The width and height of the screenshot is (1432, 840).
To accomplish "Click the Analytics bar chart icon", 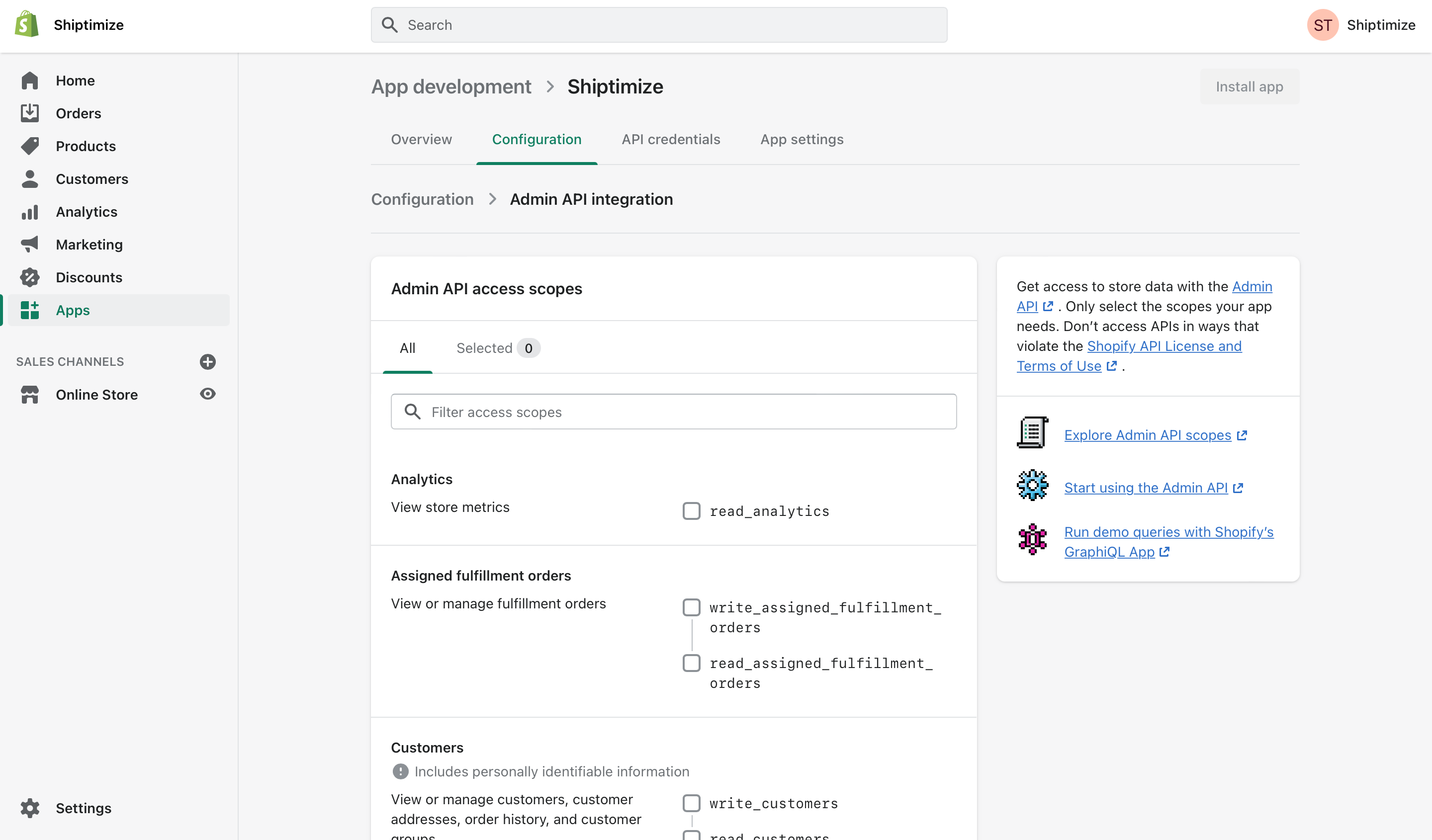I will tap(29, 212).
